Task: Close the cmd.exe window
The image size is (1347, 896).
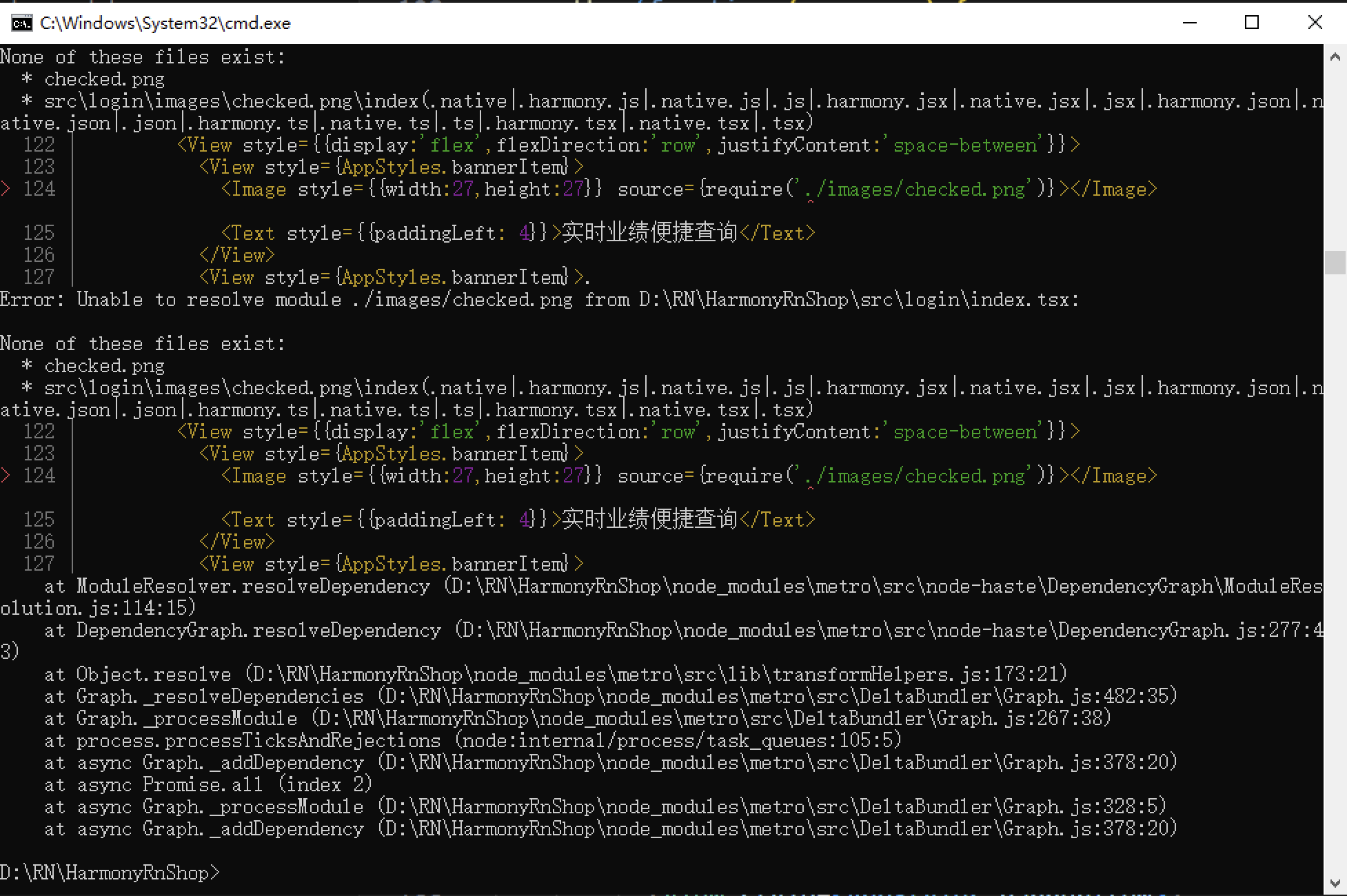Action: (1315, 23)
